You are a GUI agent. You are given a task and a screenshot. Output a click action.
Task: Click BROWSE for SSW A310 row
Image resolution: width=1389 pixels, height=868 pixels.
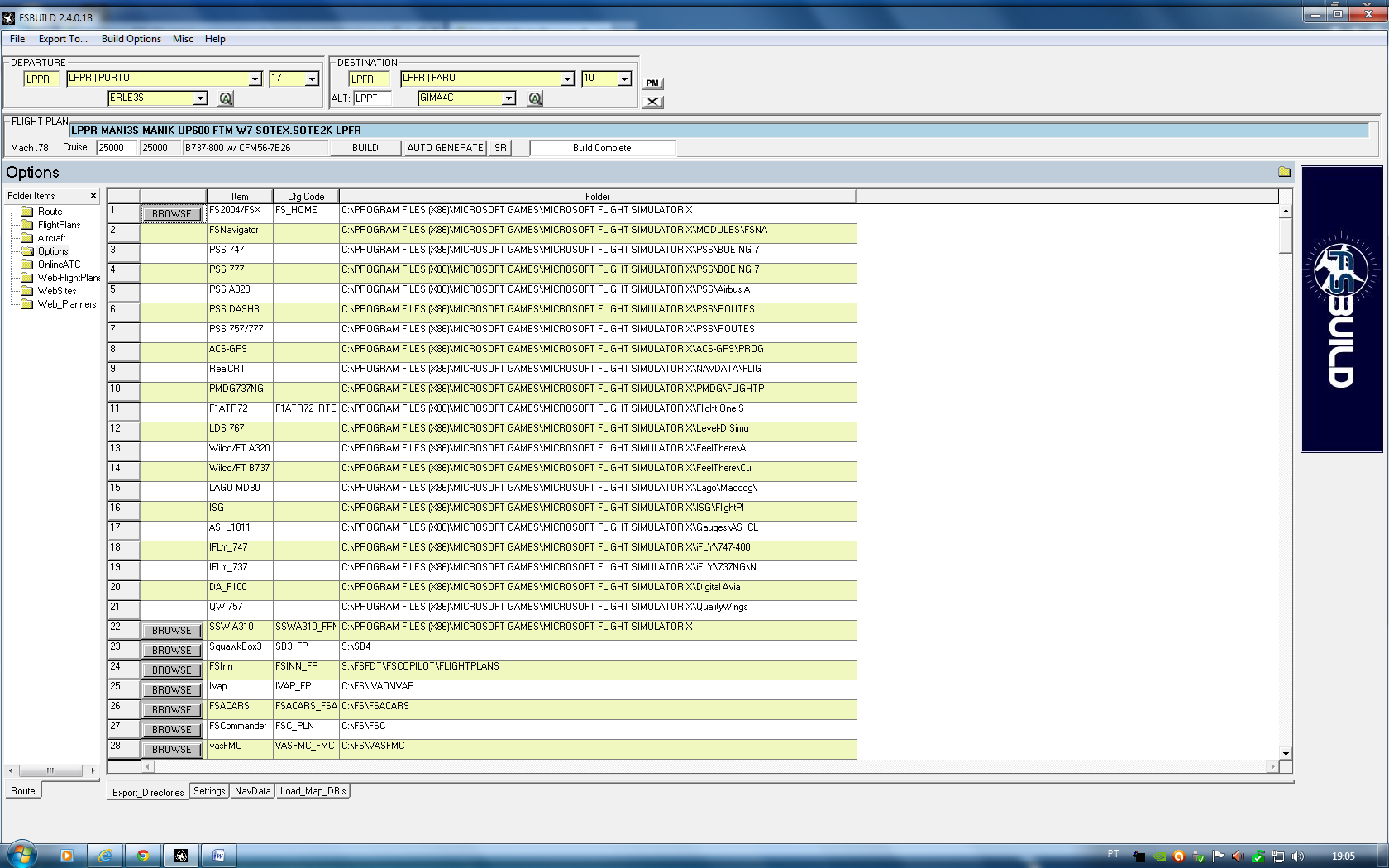[172, 631]
